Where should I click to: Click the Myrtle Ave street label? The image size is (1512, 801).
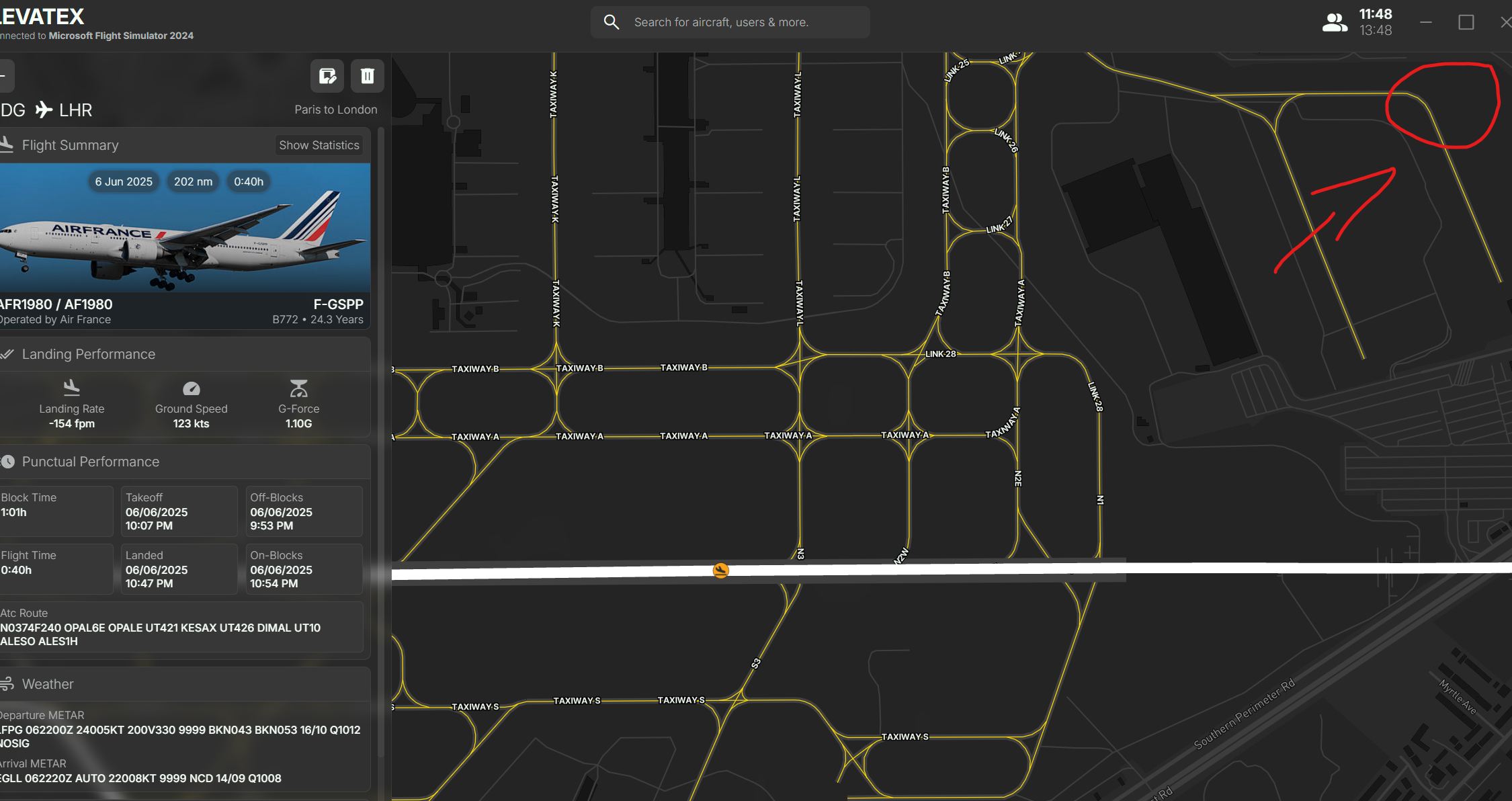[x=1458, y=697]
